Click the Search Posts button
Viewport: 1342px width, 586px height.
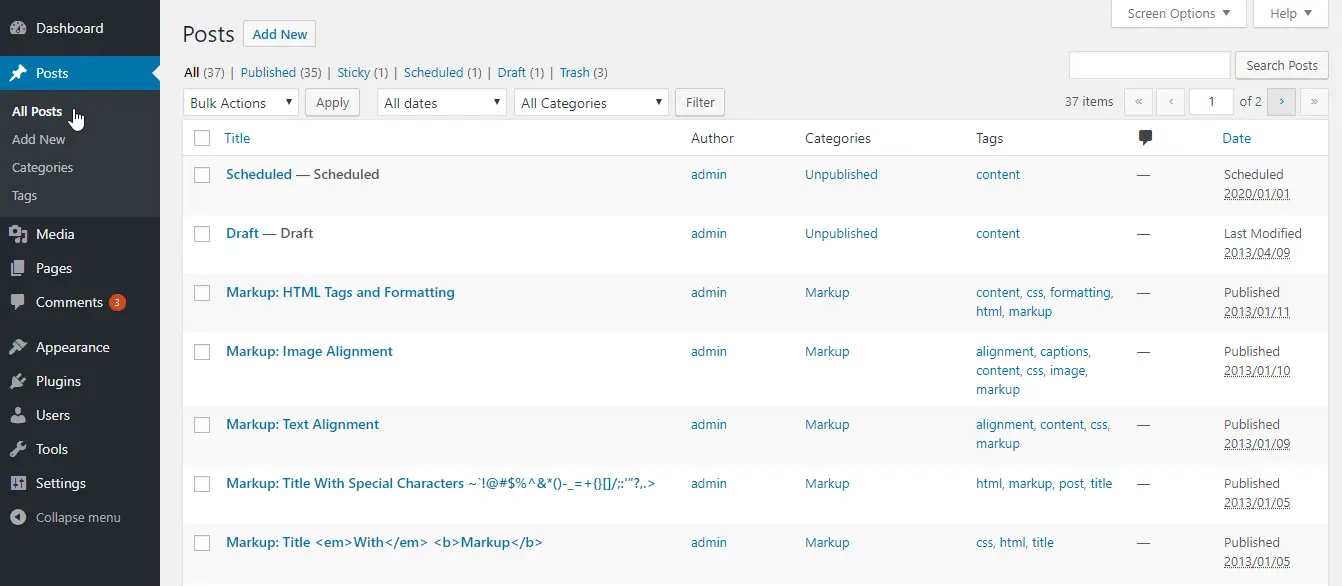click(1282, 65)
